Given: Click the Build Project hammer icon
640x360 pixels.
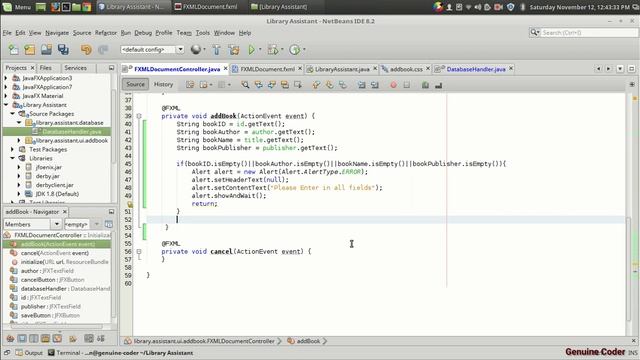Looking at the screenshot, I should point(217,50).
